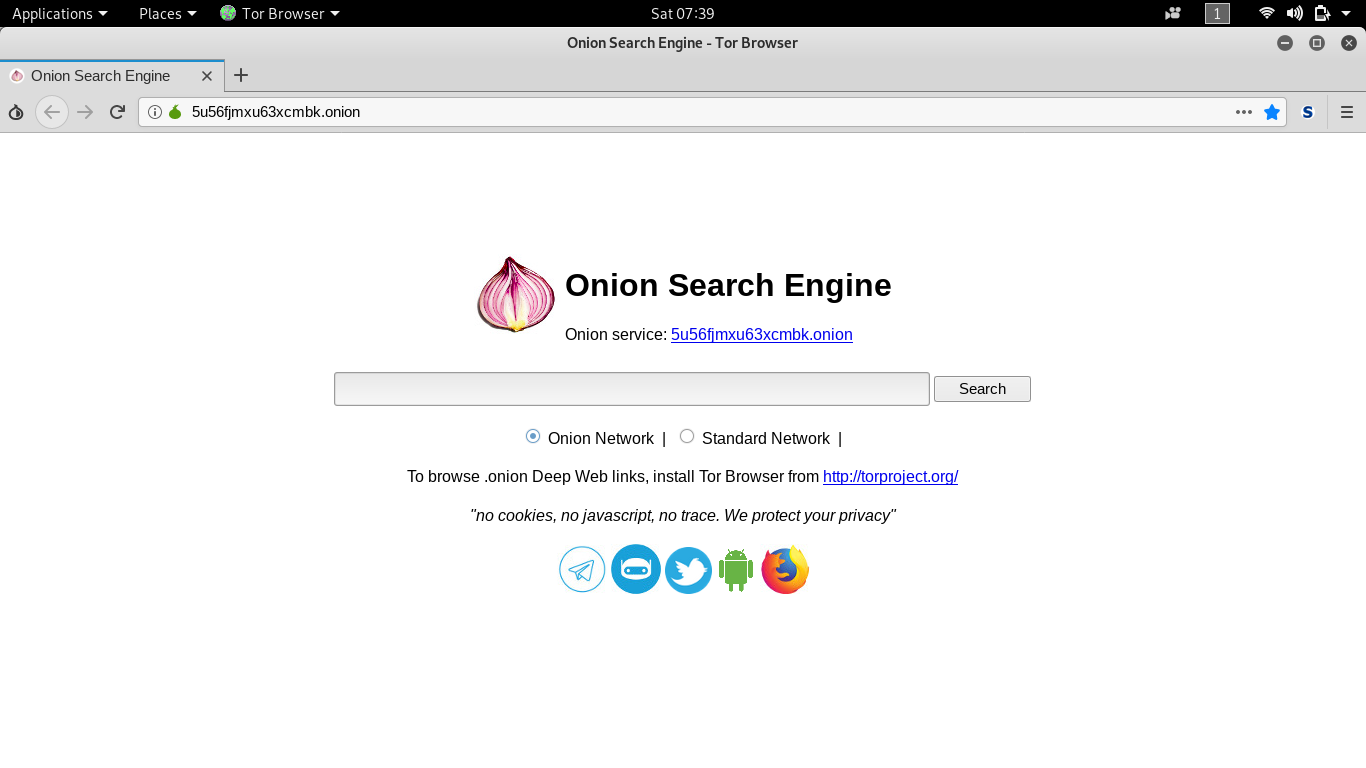
Task: Open the Tor onion button in toolbar
Action: 16,112
